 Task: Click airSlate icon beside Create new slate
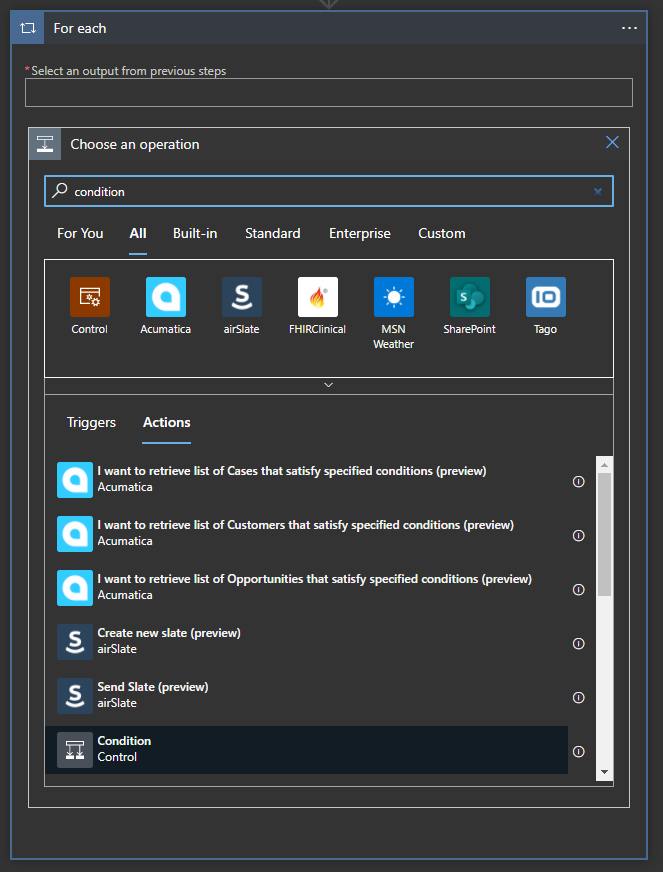point(75,642)
